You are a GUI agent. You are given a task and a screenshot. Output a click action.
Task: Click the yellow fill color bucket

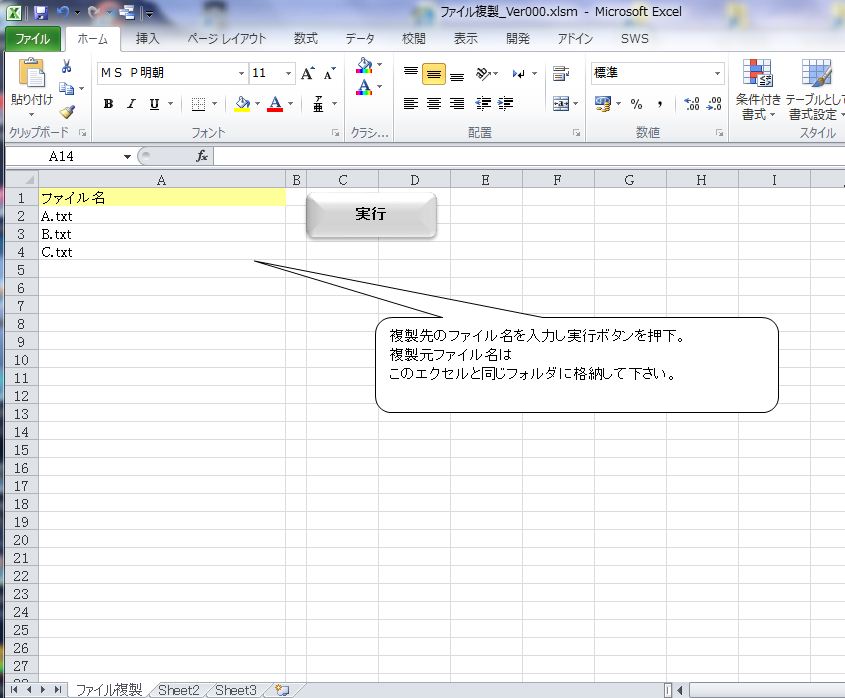[241, 104]
